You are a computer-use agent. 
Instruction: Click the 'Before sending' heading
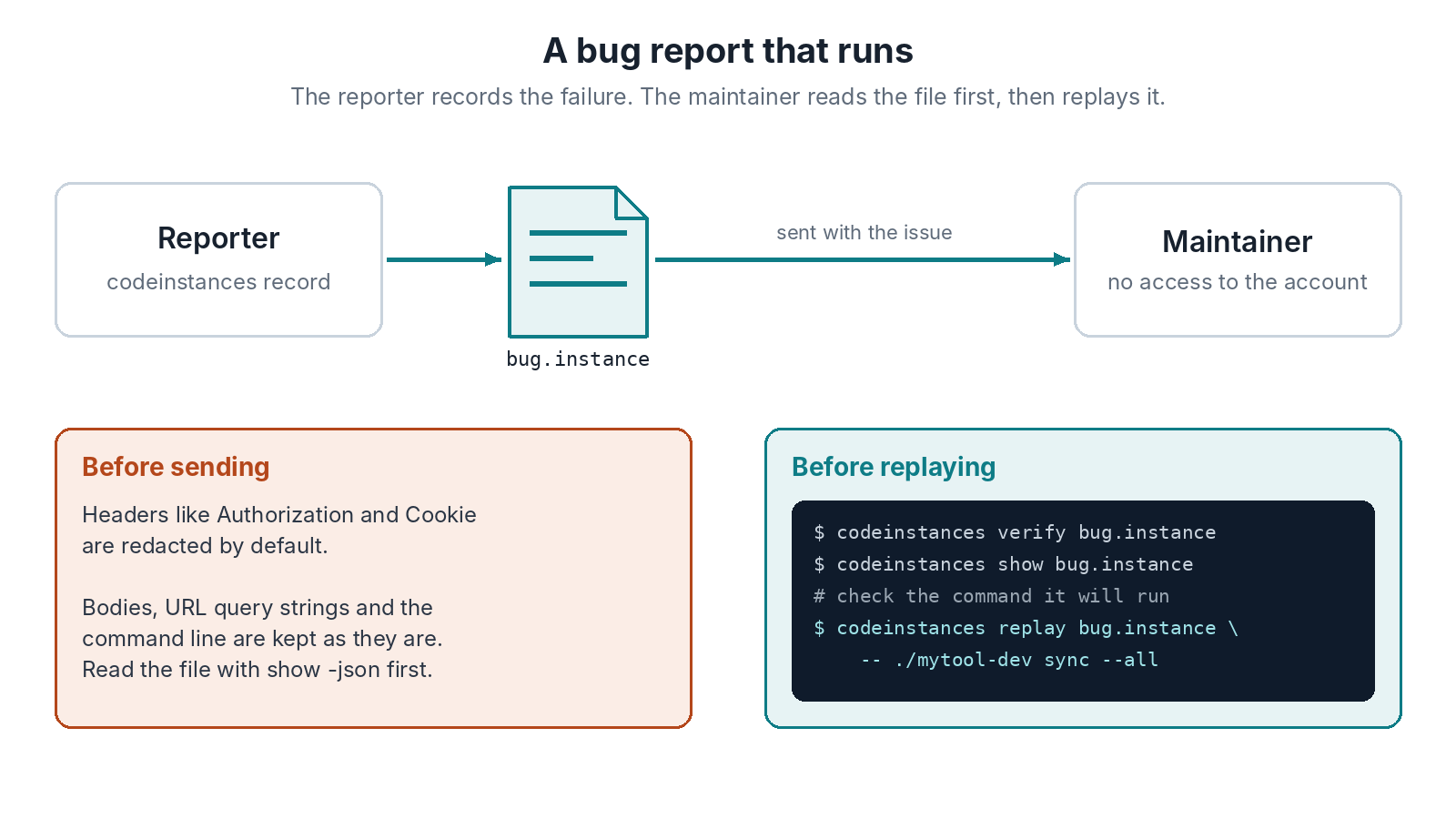tap(176, 467)
